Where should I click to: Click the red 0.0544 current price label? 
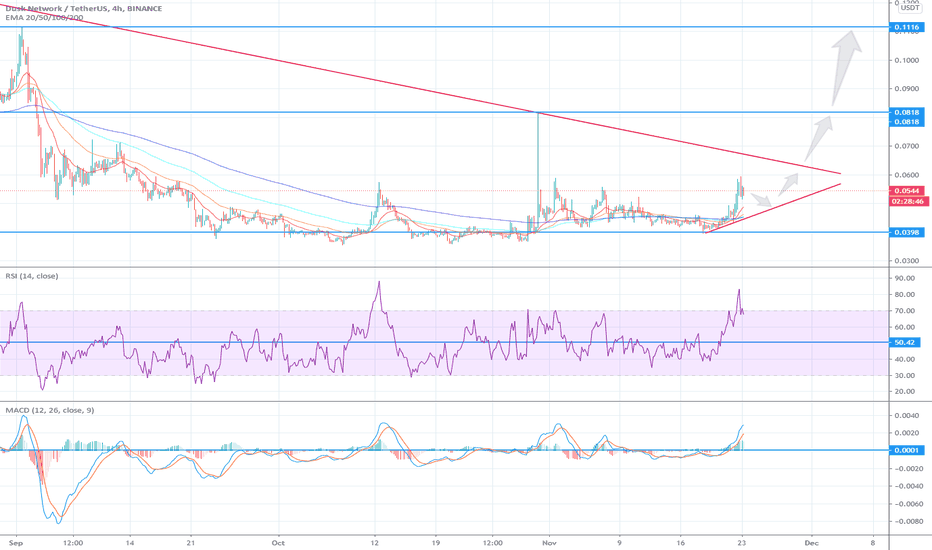906,191
